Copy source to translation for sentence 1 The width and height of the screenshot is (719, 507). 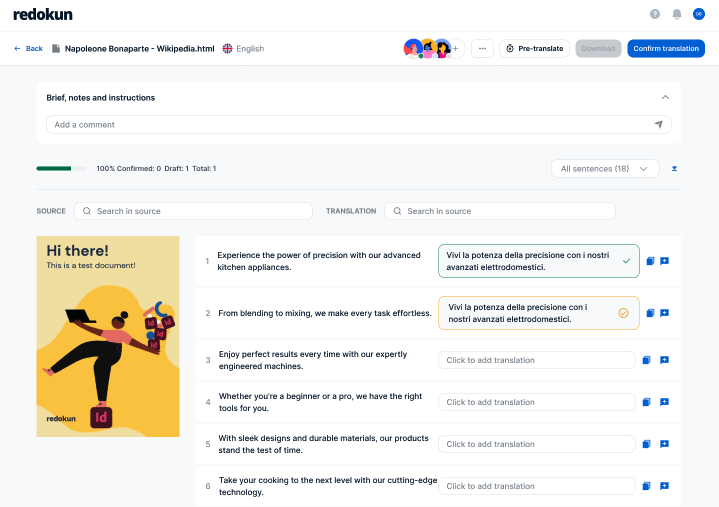pyautogui.click(x=650, y=261)
